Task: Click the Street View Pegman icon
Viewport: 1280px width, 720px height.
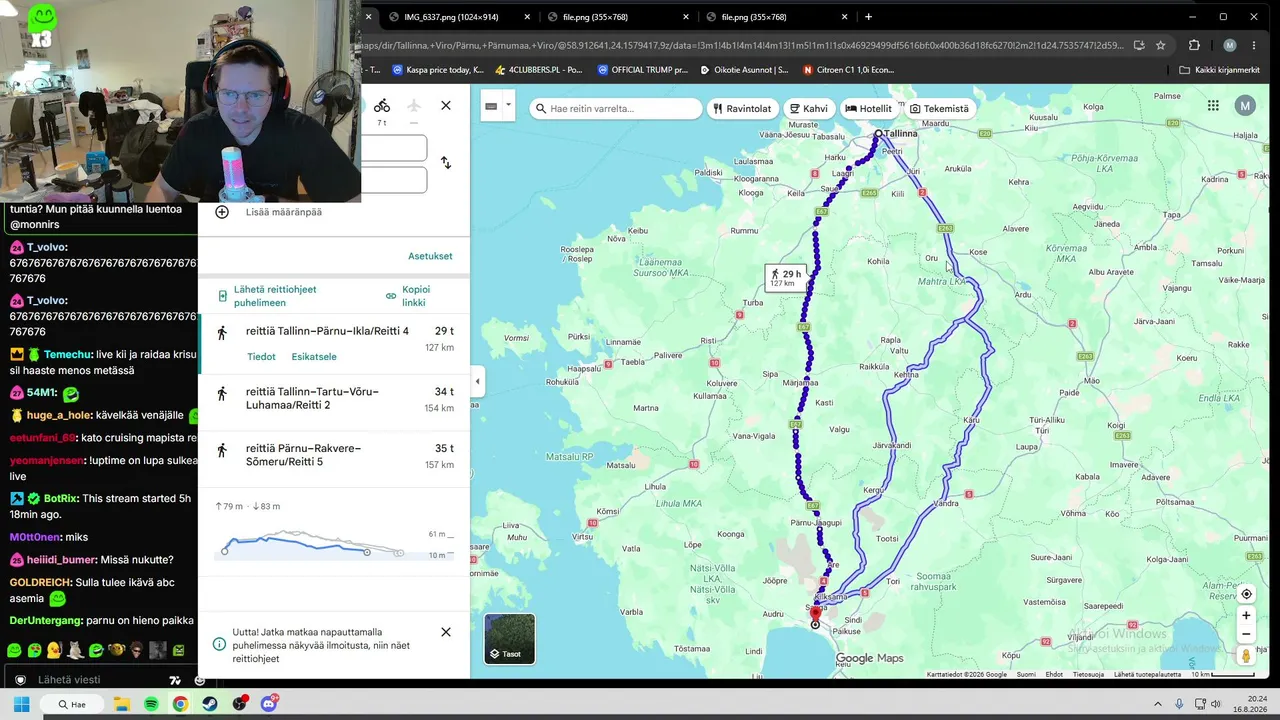Action: [x=1246, y=656]
